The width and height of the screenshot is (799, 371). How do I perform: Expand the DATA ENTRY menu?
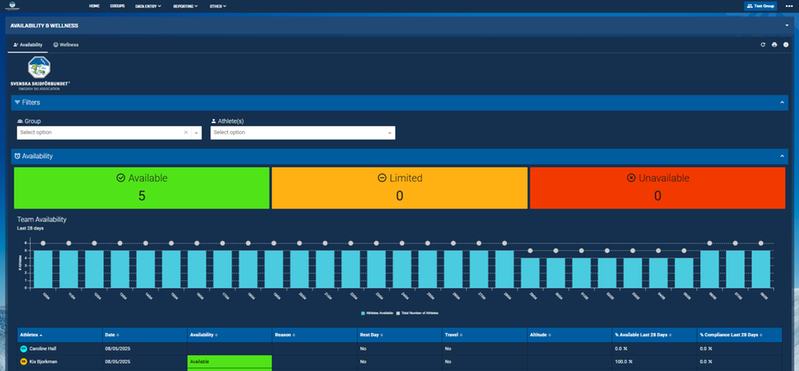[148, 6]
